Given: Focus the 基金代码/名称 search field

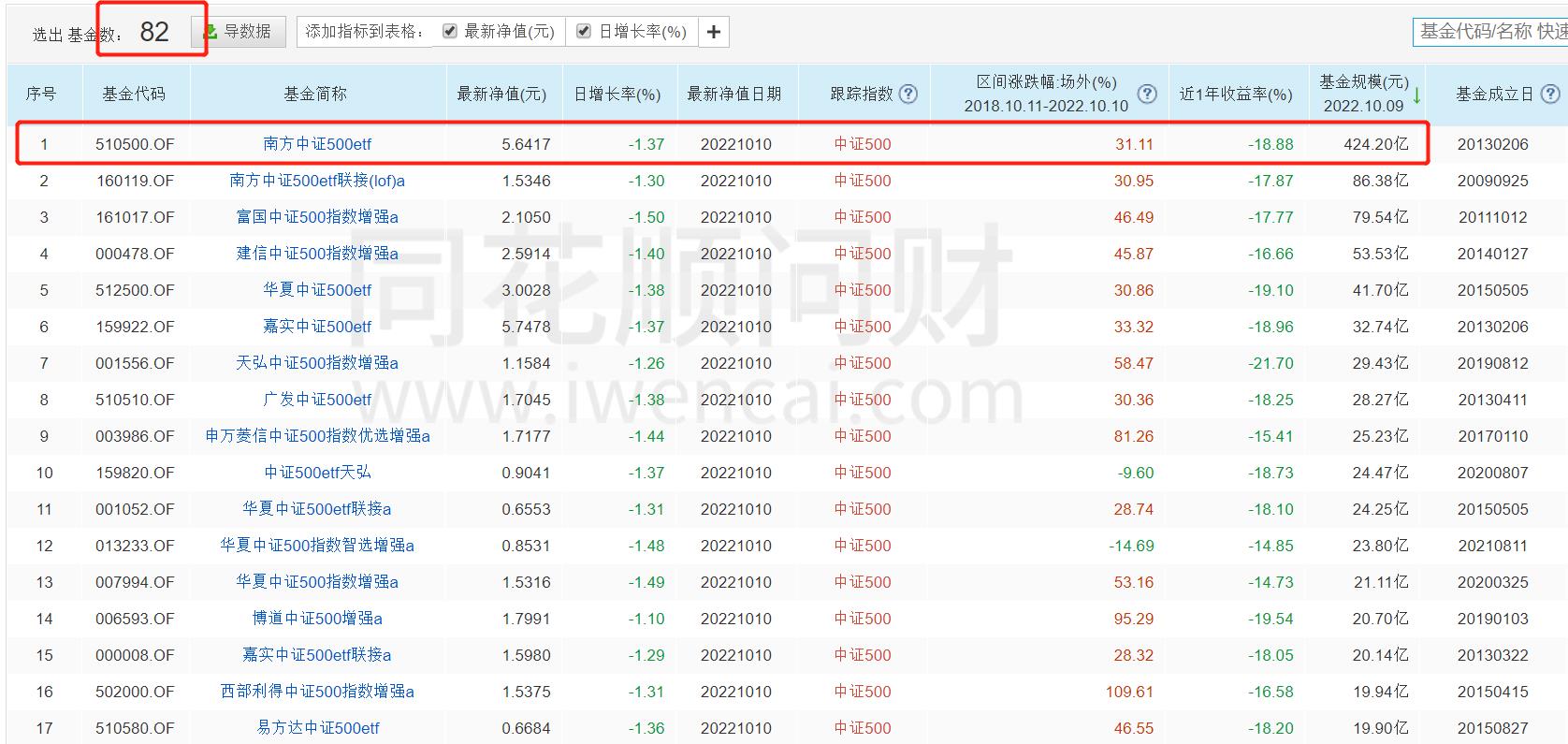Looking at the screenshot, I should point(1491,32).
